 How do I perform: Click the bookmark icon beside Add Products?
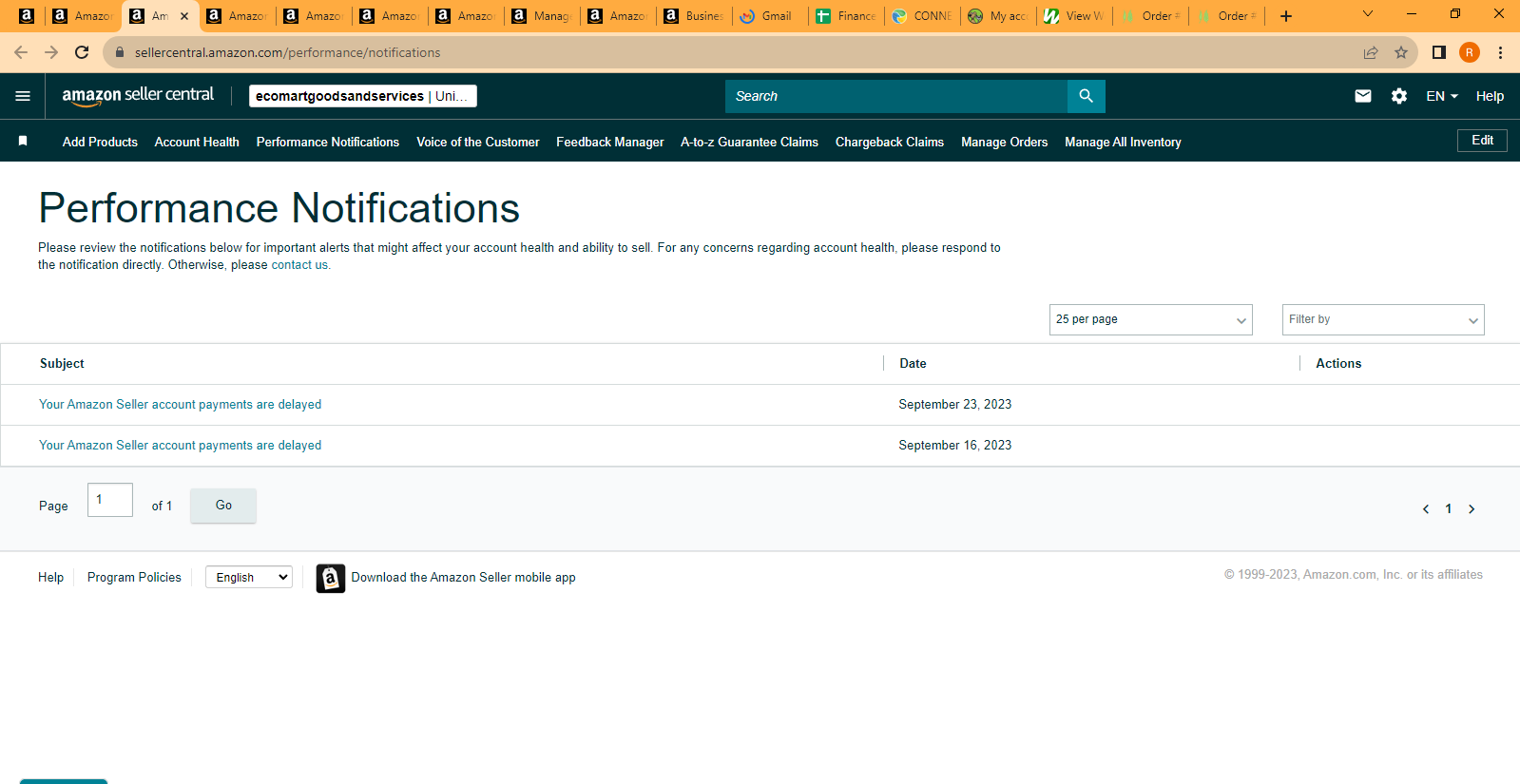[23, 141]
